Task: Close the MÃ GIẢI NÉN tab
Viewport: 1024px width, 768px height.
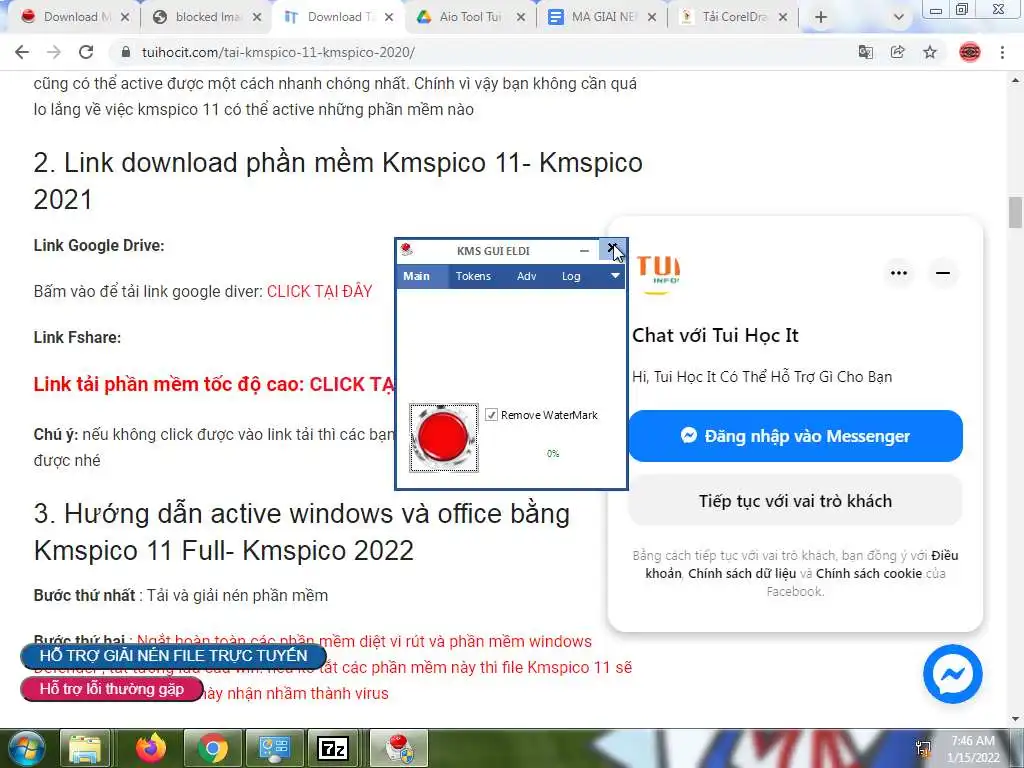Action: pos(652,17)
